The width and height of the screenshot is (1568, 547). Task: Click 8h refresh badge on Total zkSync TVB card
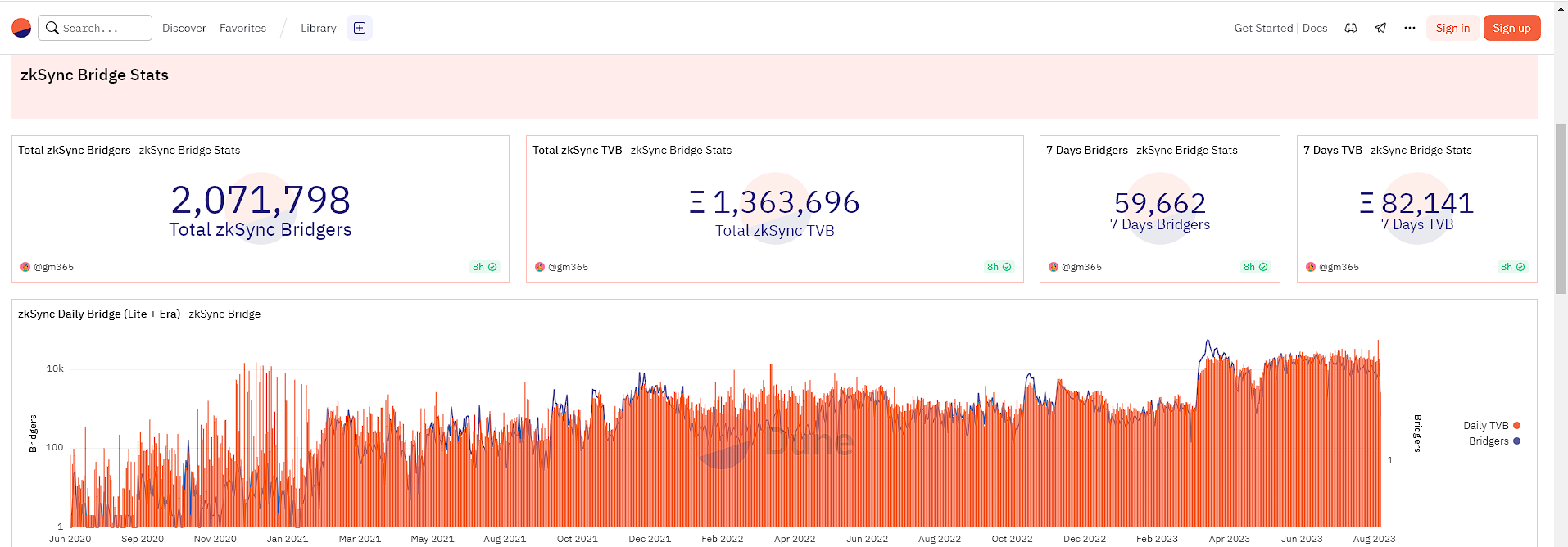[x=999, y=267]
